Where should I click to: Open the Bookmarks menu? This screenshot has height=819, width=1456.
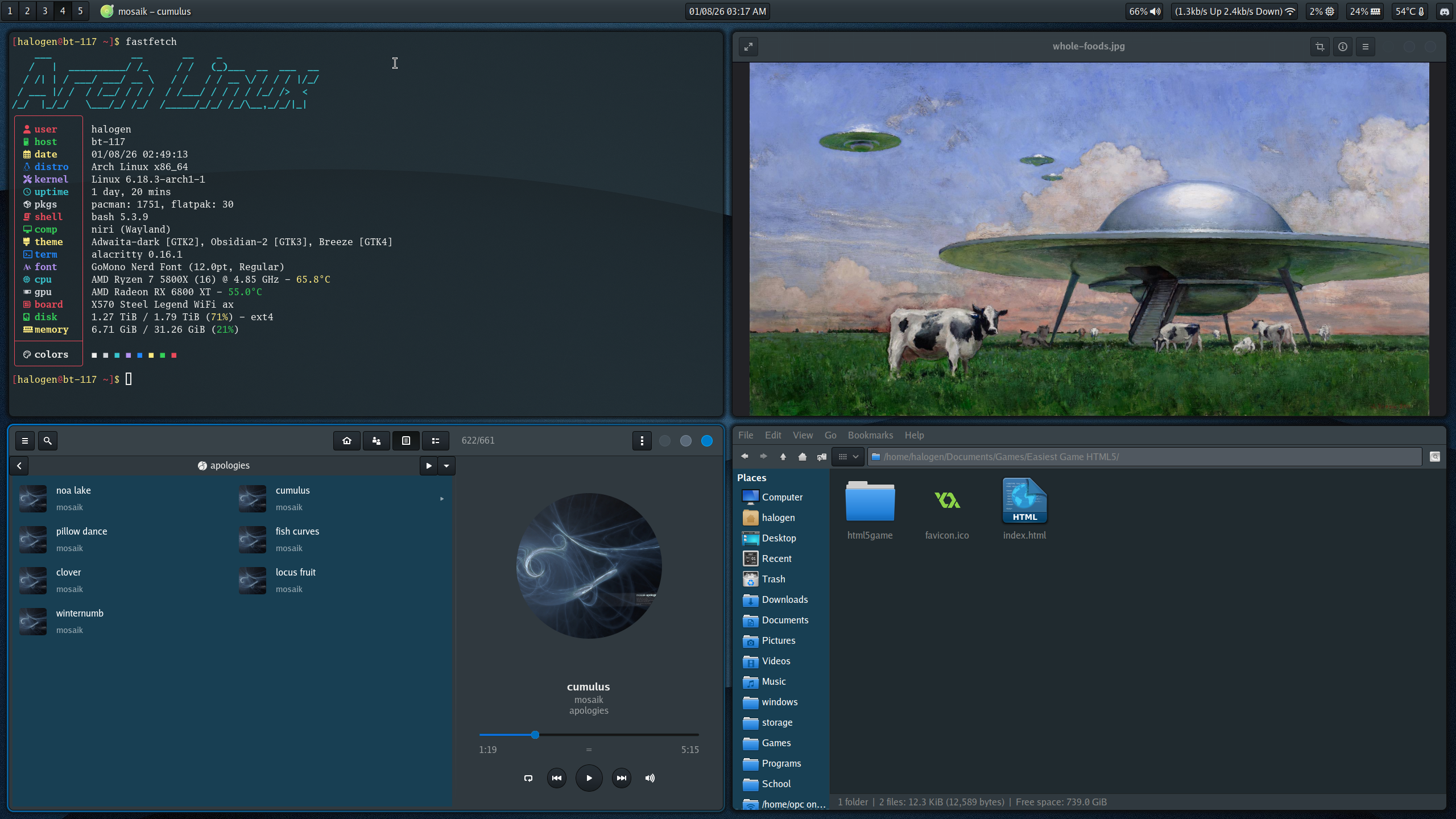click(x=870, y=435)
